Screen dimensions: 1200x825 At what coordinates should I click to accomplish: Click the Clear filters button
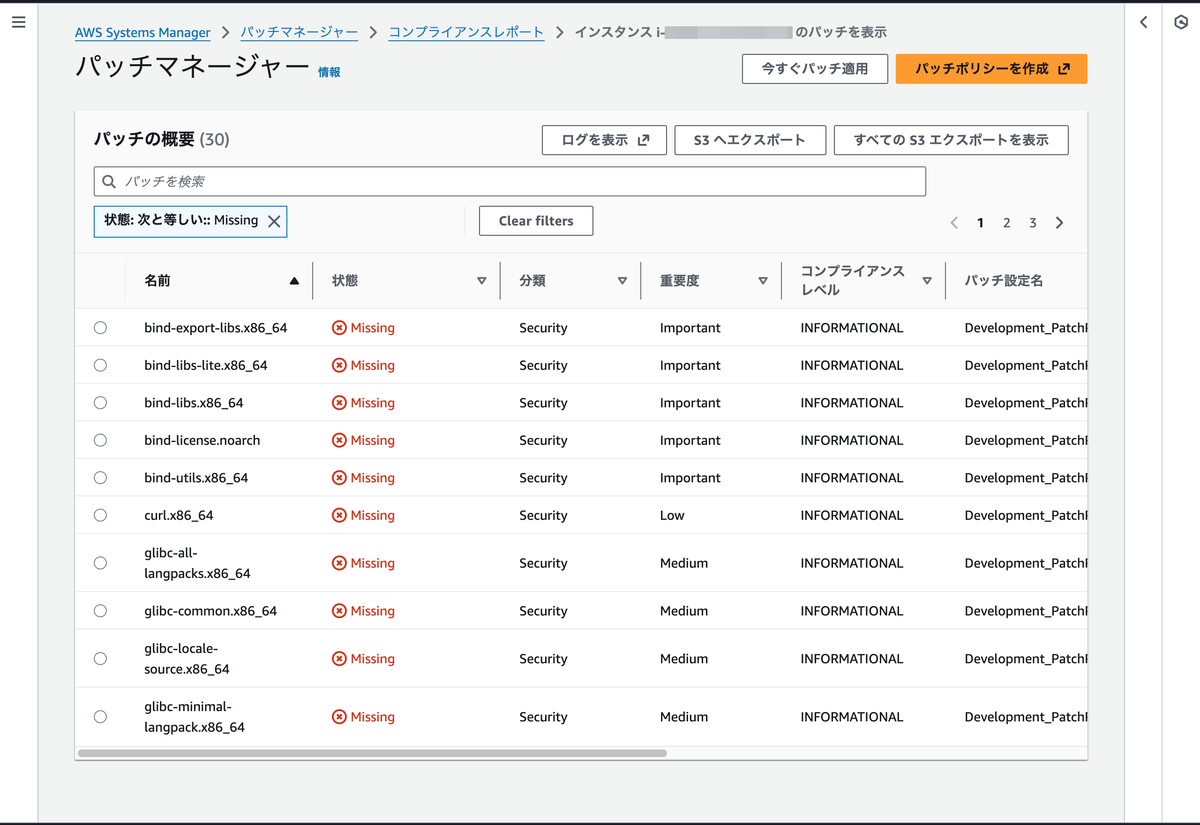(x=536, y=221)
